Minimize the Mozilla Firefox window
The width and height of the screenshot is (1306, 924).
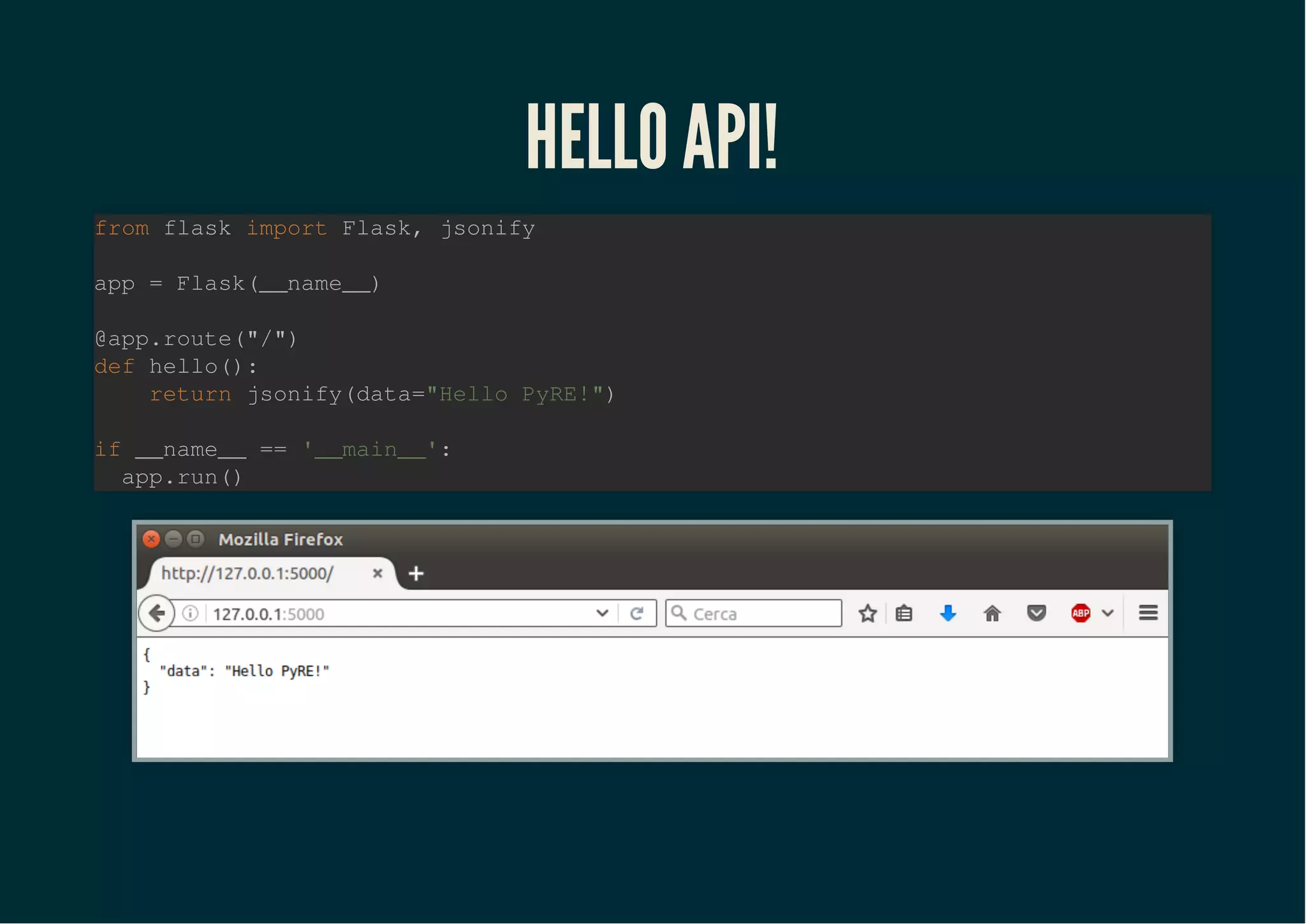[173, 539]
